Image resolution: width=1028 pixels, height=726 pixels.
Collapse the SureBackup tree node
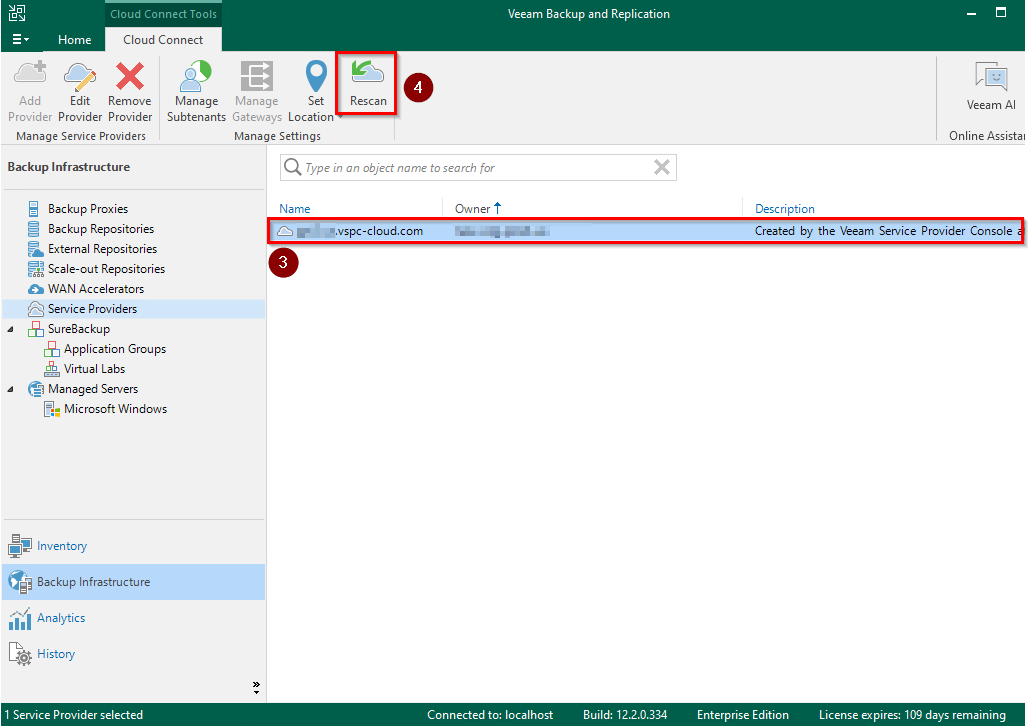click(10, 329)
